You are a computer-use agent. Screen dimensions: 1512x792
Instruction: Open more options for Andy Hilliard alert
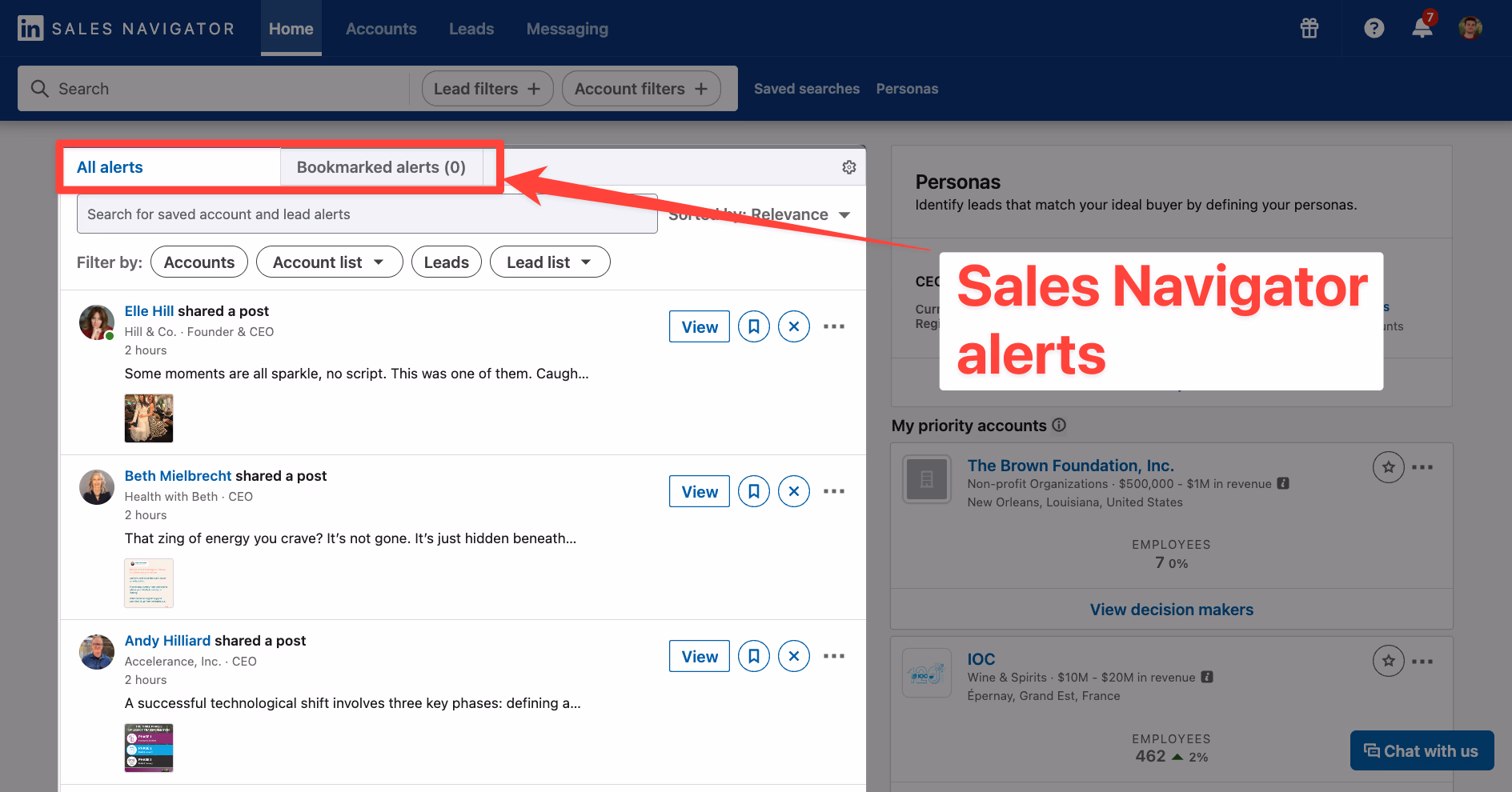point(834,656)
